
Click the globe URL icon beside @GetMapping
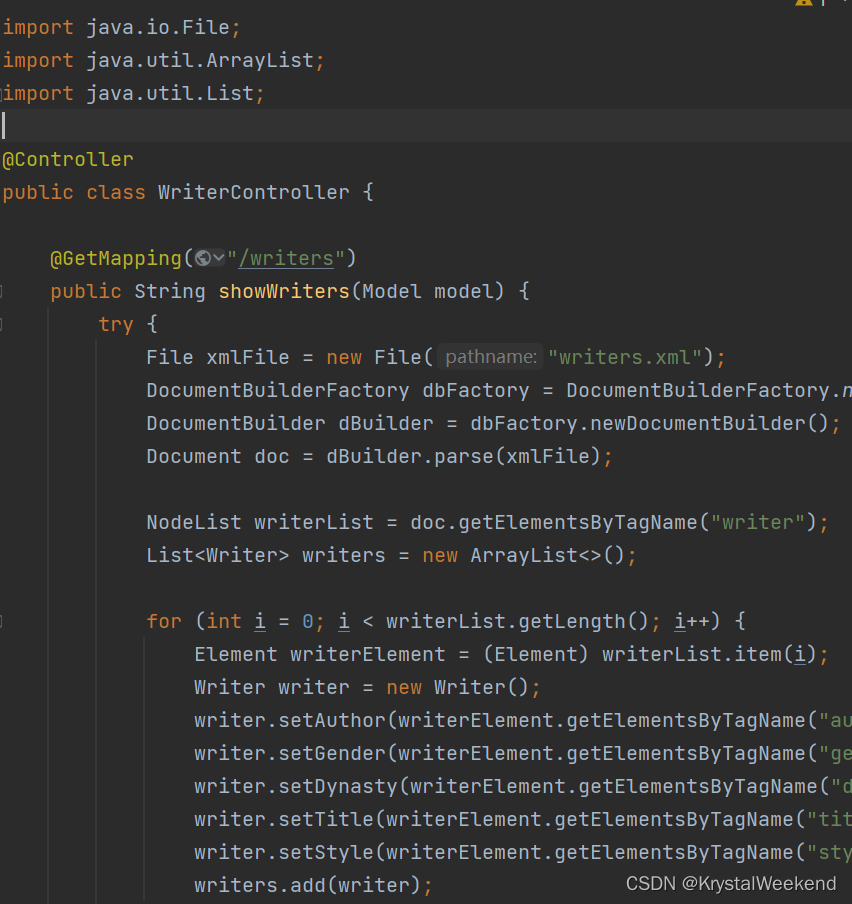point(202,258)
